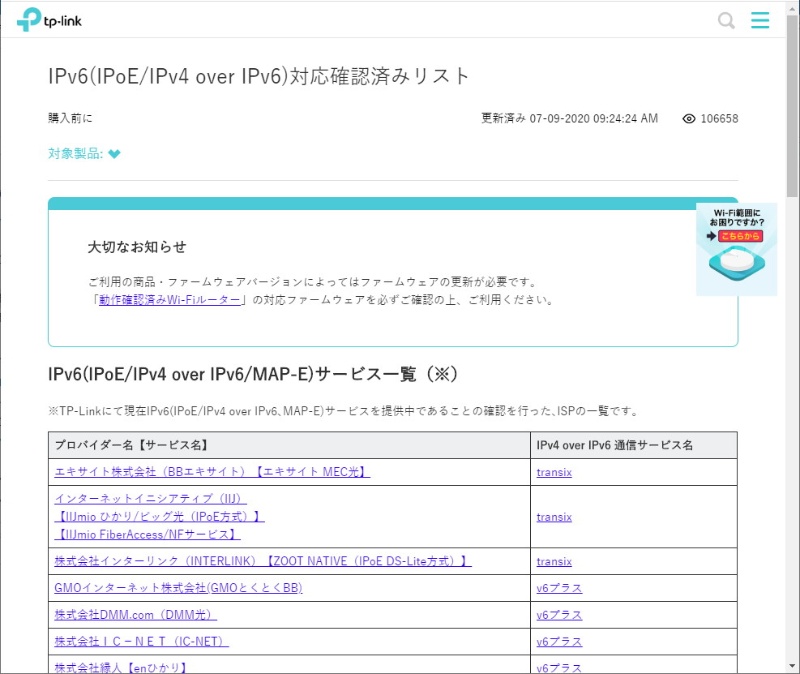Open the 株式会社ＩＣ－ＮＥＴ（IC-NET）link
Image resolution: width=800 pixels, height=674 pixels.
[142, 641]
